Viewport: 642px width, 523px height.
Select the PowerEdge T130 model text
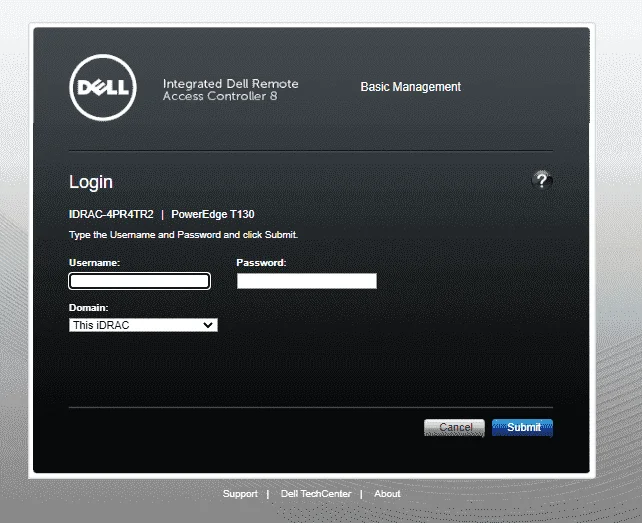click(213, 214)
